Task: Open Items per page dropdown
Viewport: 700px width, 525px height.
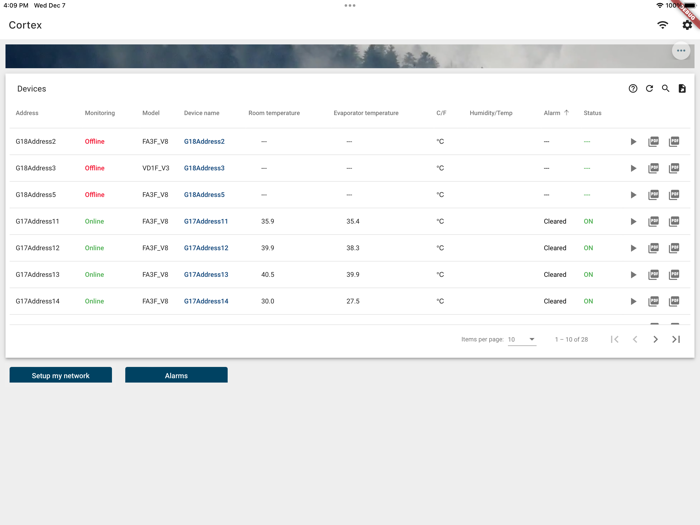Action: (522, 339)
